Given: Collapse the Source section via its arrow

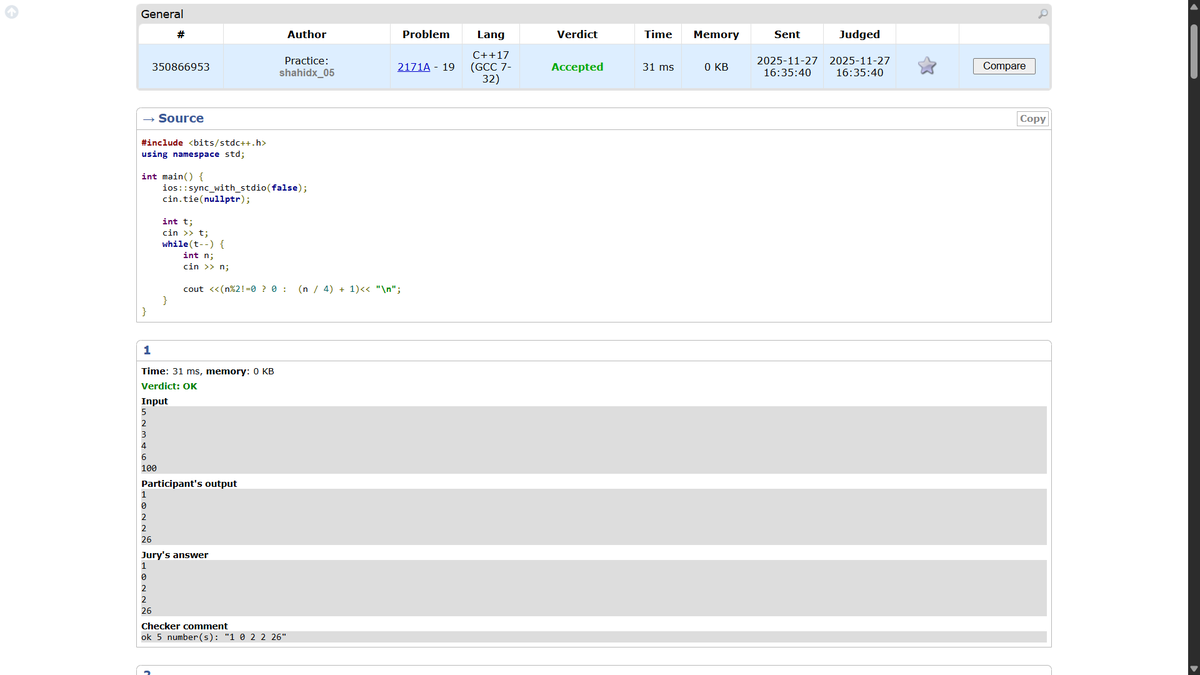Looking at the screenshot, I should 148,118.
